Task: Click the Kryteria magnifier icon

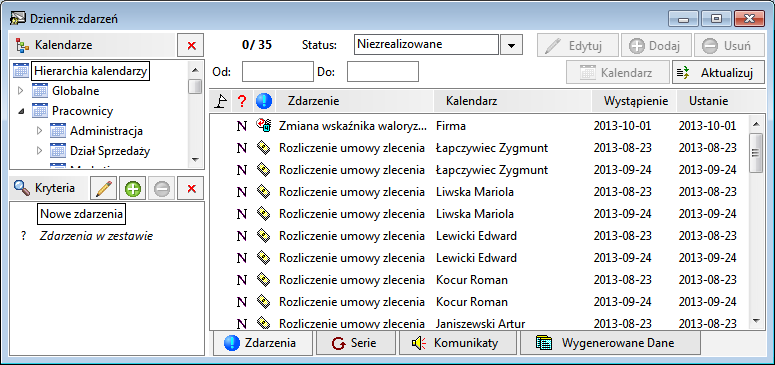Action: pyautogui.click(x=22, y=188)
